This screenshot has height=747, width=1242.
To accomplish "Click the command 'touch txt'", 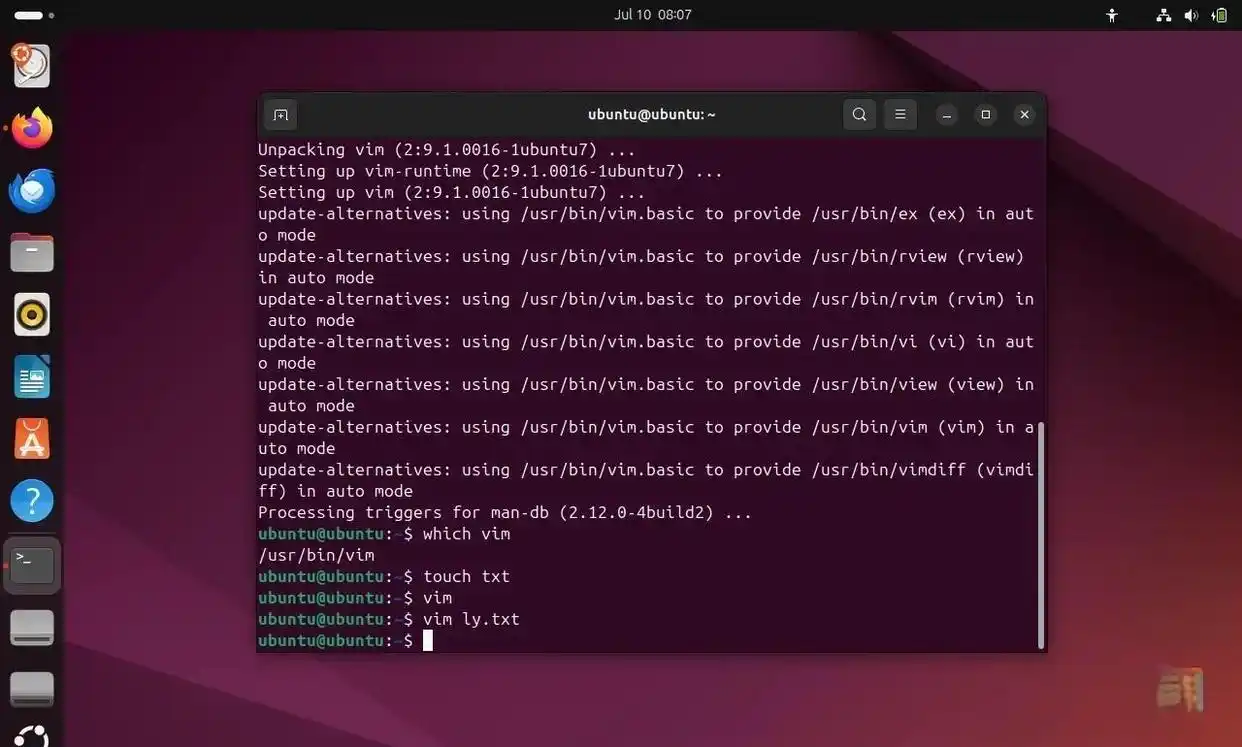I will point(466,577).
